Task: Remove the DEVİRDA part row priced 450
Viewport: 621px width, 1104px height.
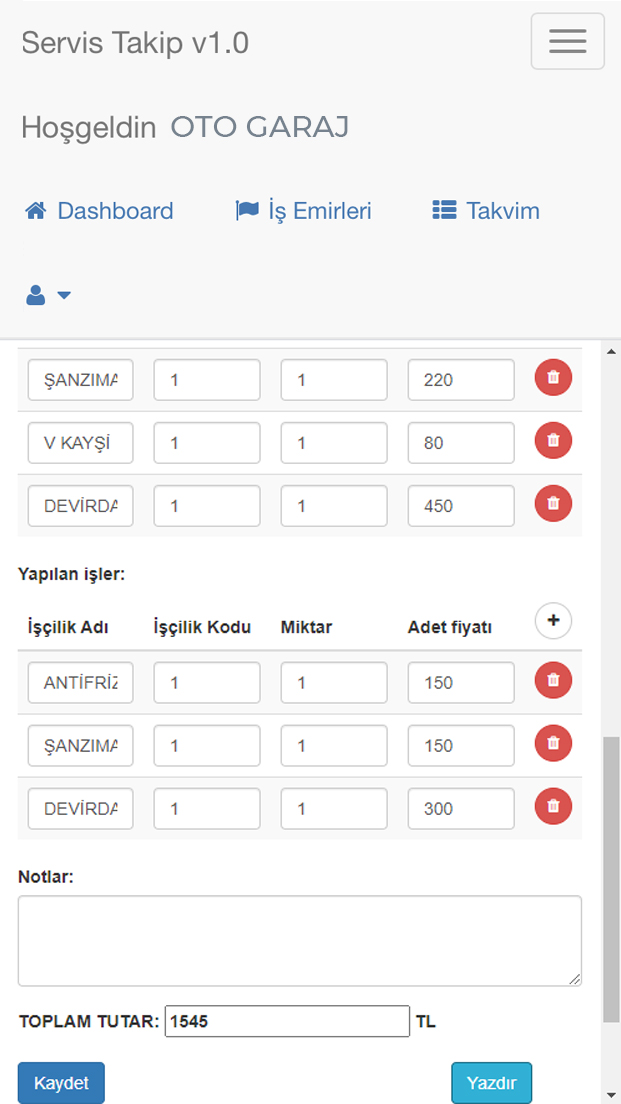Action: pos(553,503)
